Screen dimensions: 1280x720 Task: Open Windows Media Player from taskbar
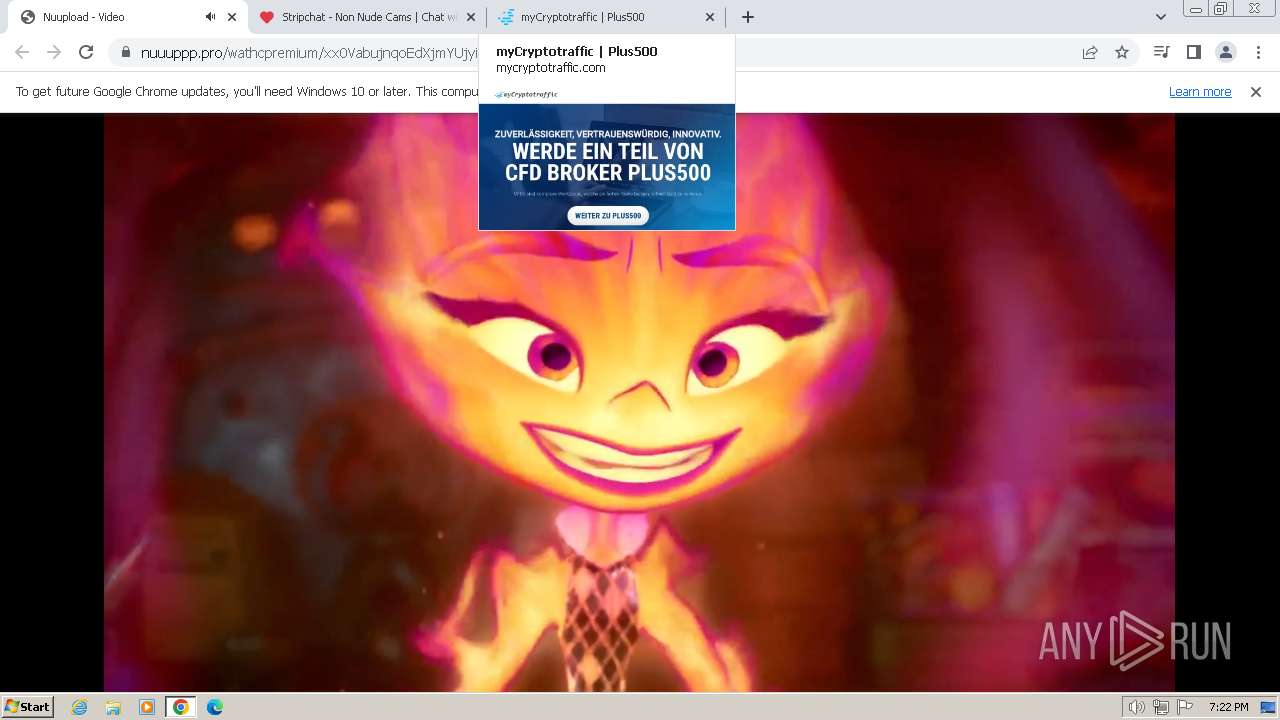tap(147, 707)
